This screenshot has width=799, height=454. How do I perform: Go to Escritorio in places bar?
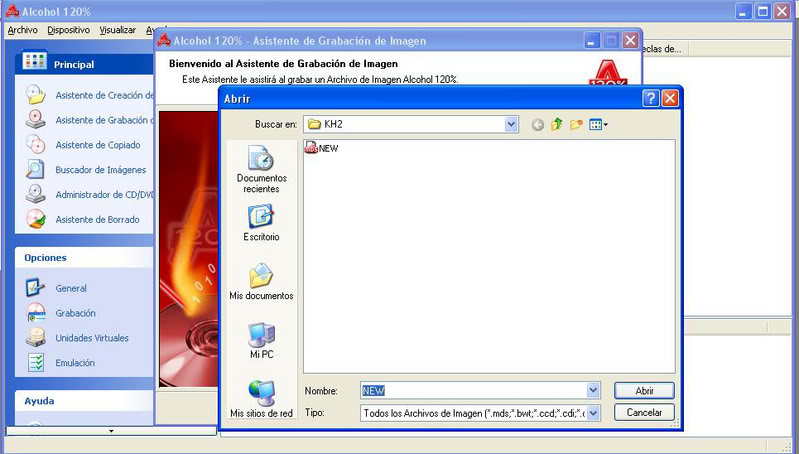click(261, 223)
